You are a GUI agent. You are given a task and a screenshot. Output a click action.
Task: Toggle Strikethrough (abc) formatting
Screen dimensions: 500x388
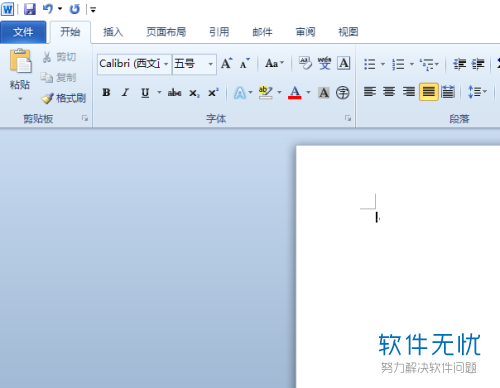click(x=174, y=92)
